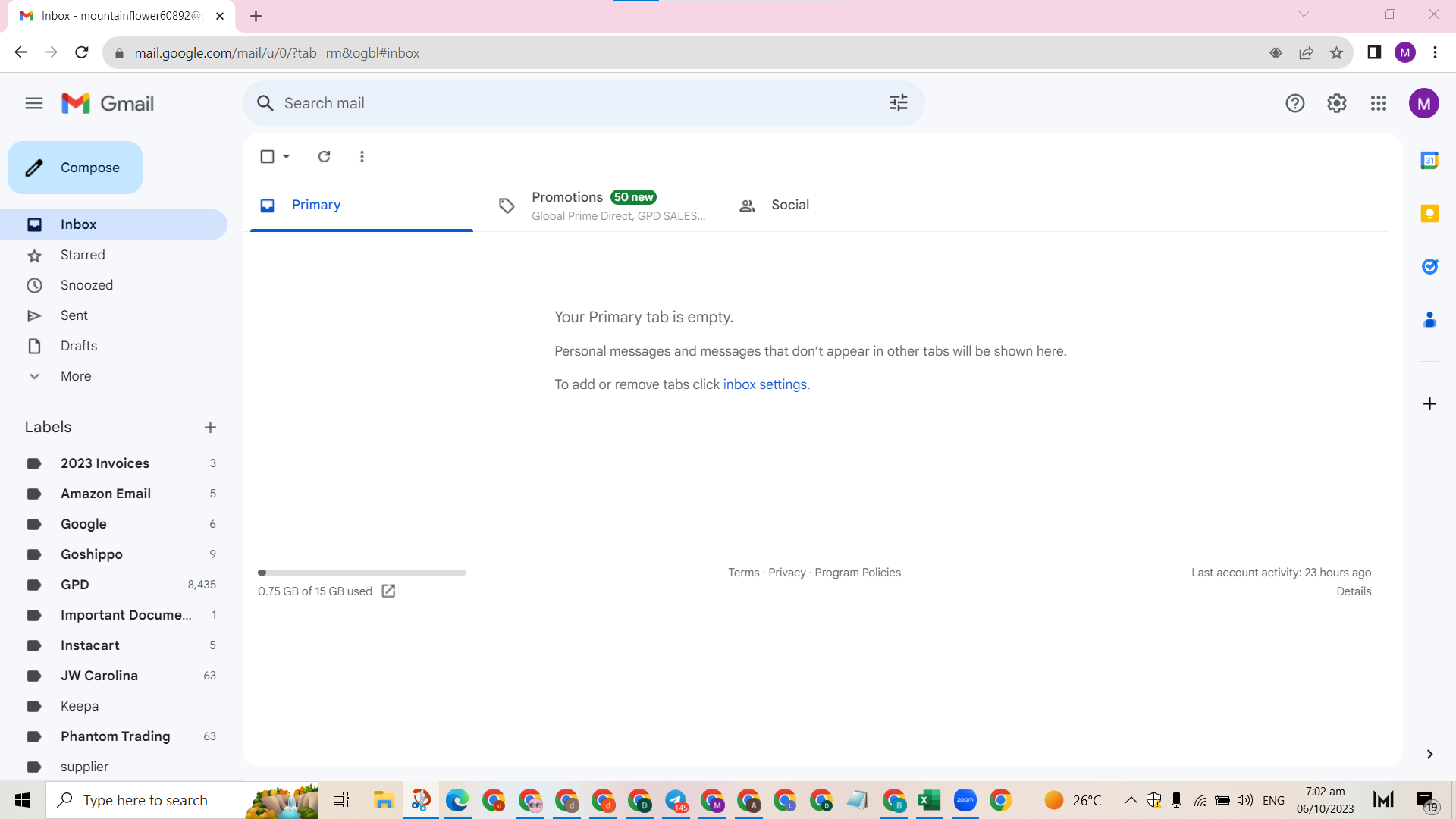Viewport: 1456px width, 819px height.
Task: Get add-ons plus icon in side panel
Action: [x=1429, y=404]
